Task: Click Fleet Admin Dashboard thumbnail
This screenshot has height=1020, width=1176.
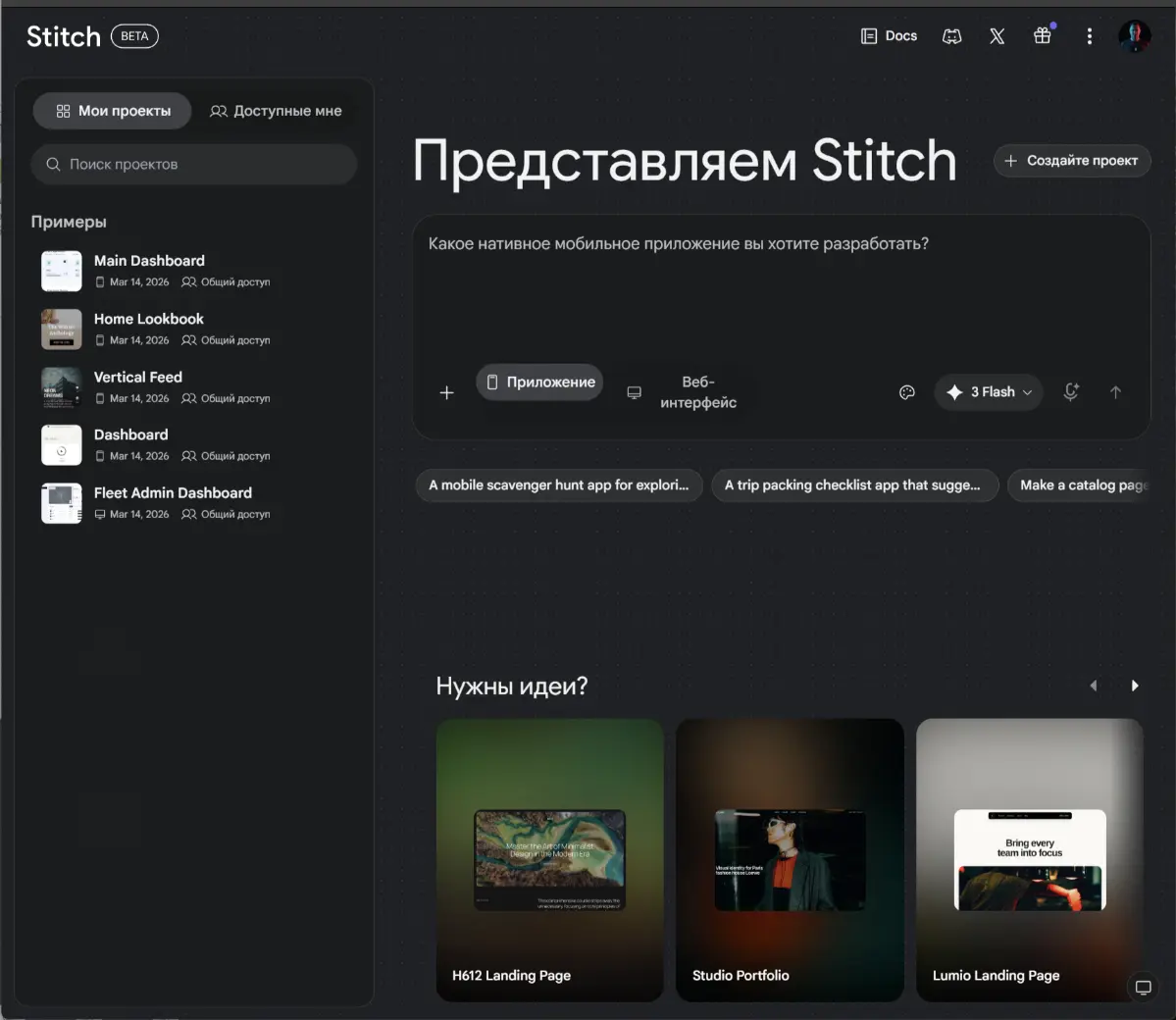Action: (62, 503)
